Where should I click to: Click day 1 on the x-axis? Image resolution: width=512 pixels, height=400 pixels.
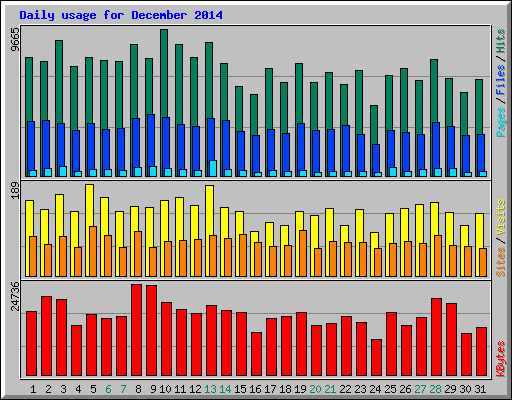33,389
